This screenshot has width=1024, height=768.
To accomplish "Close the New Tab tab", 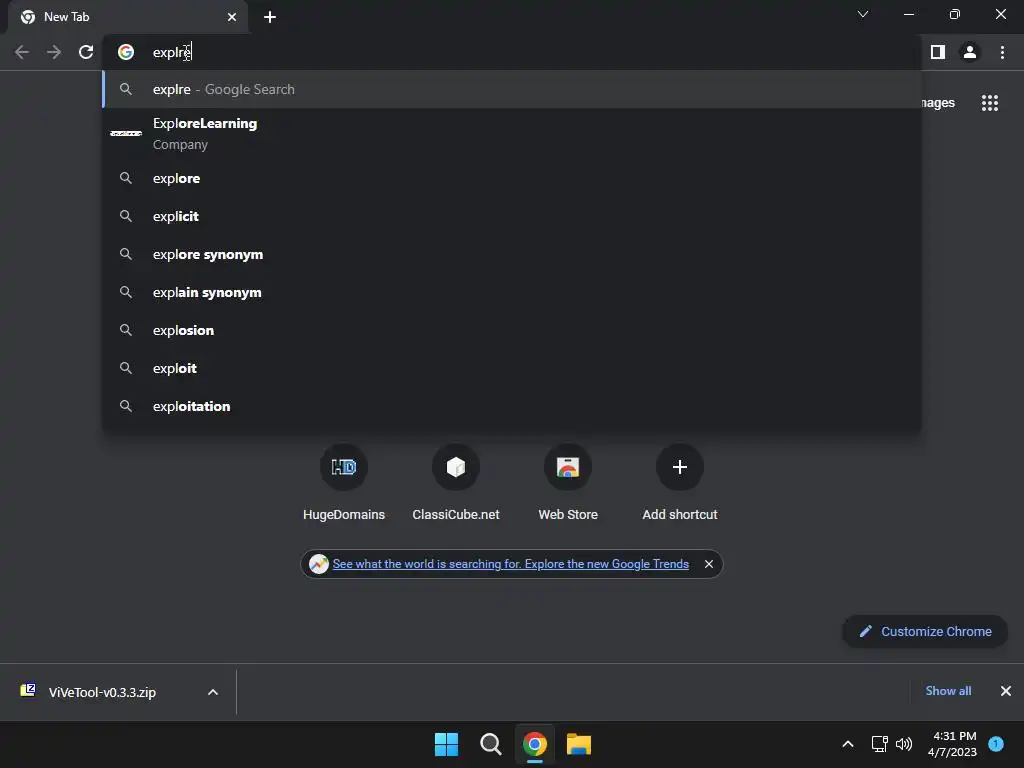I will [232, 17].
